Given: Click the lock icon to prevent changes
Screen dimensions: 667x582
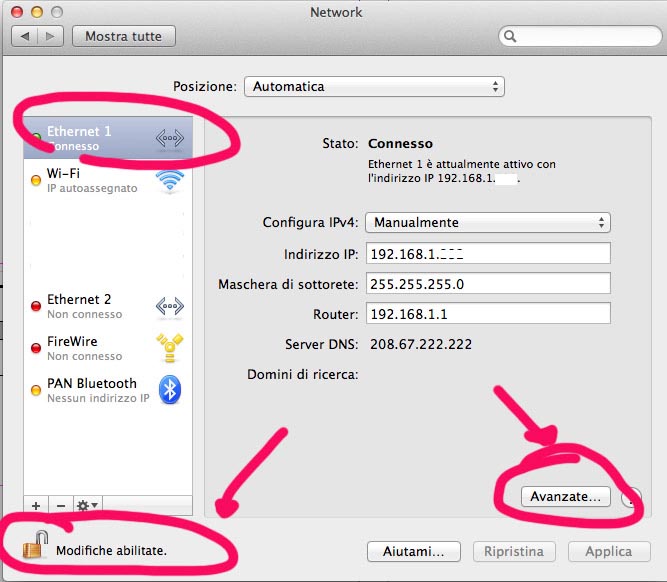Looking at the screenshot, I should coord(36,545).
